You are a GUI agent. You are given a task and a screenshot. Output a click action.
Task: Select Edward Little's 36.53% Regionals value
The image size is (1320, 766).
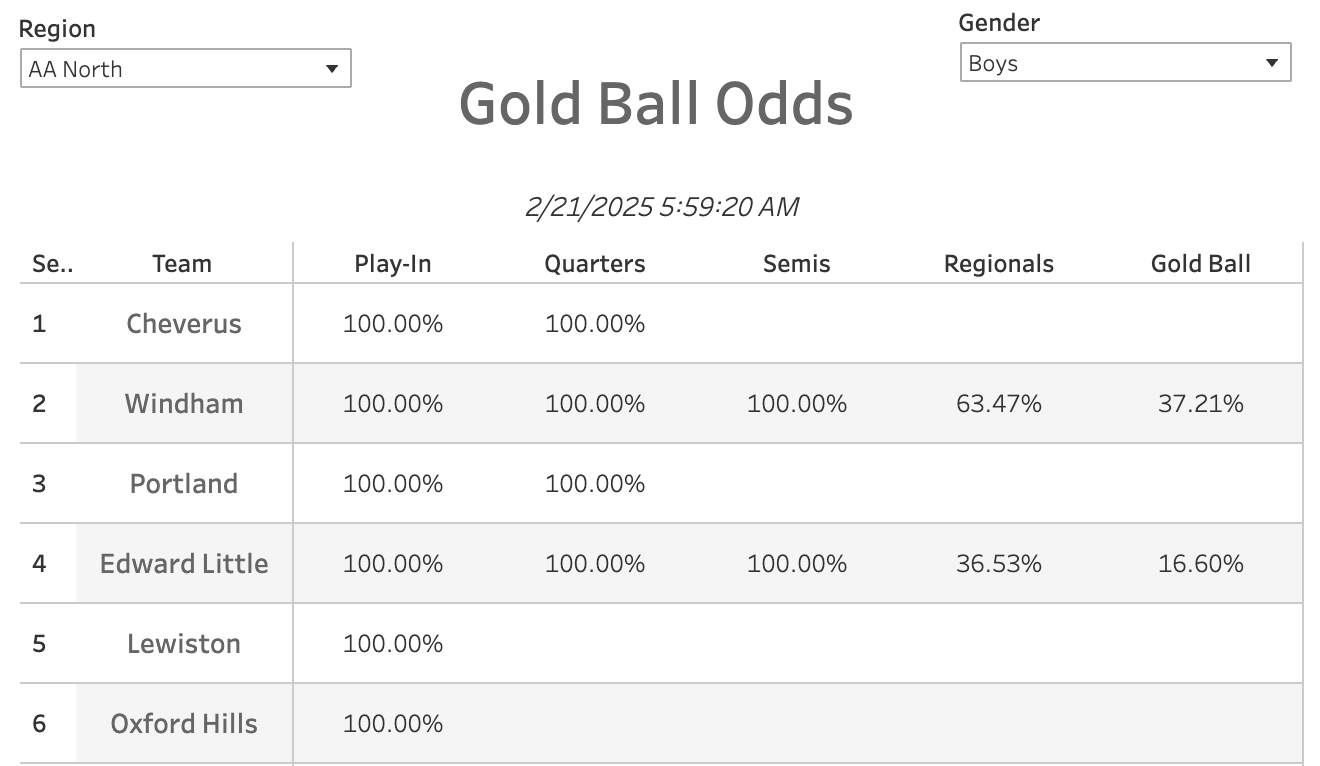[x=999, y=564]
